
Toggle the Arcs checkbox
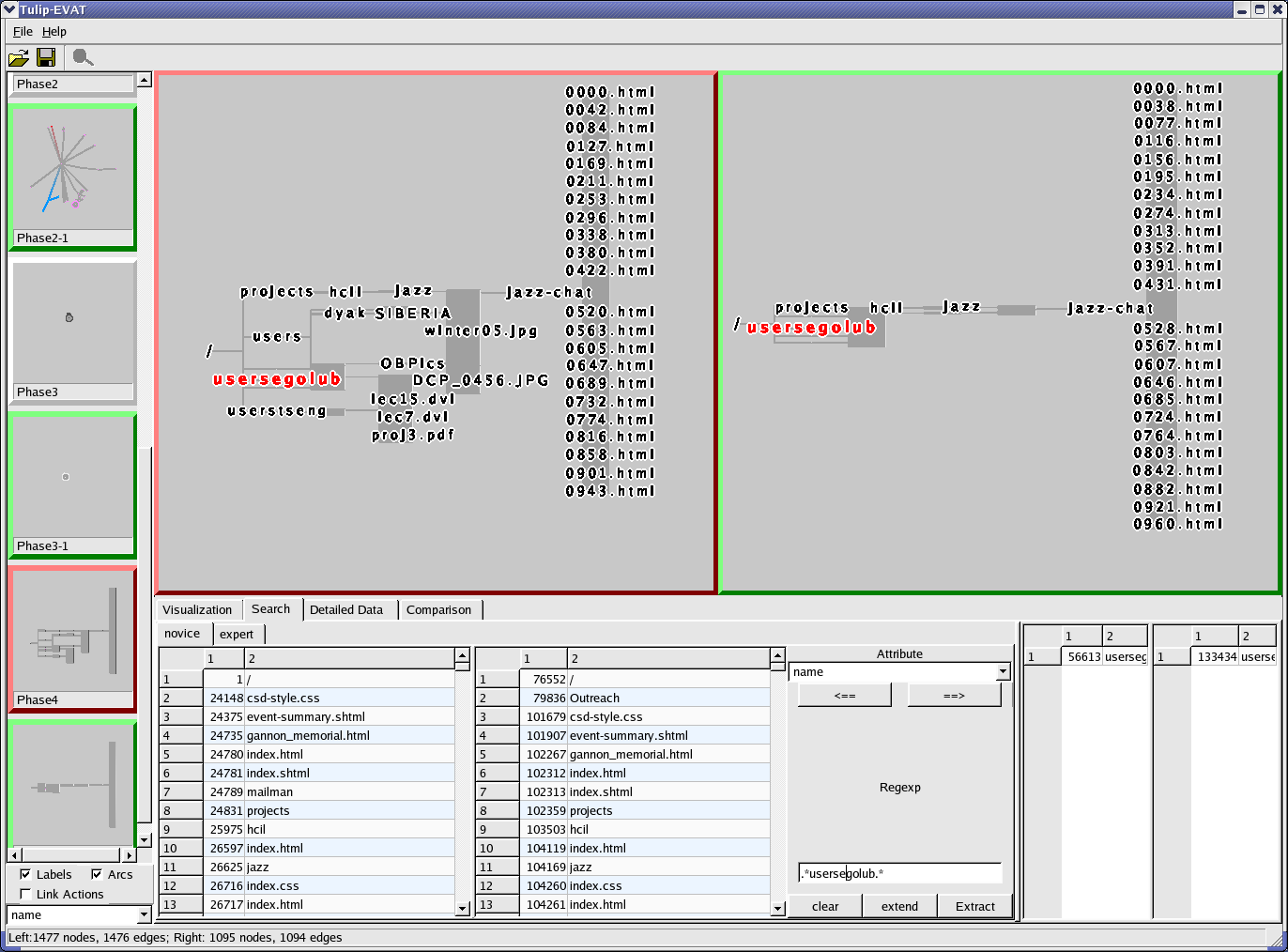(x=97, y=874)
